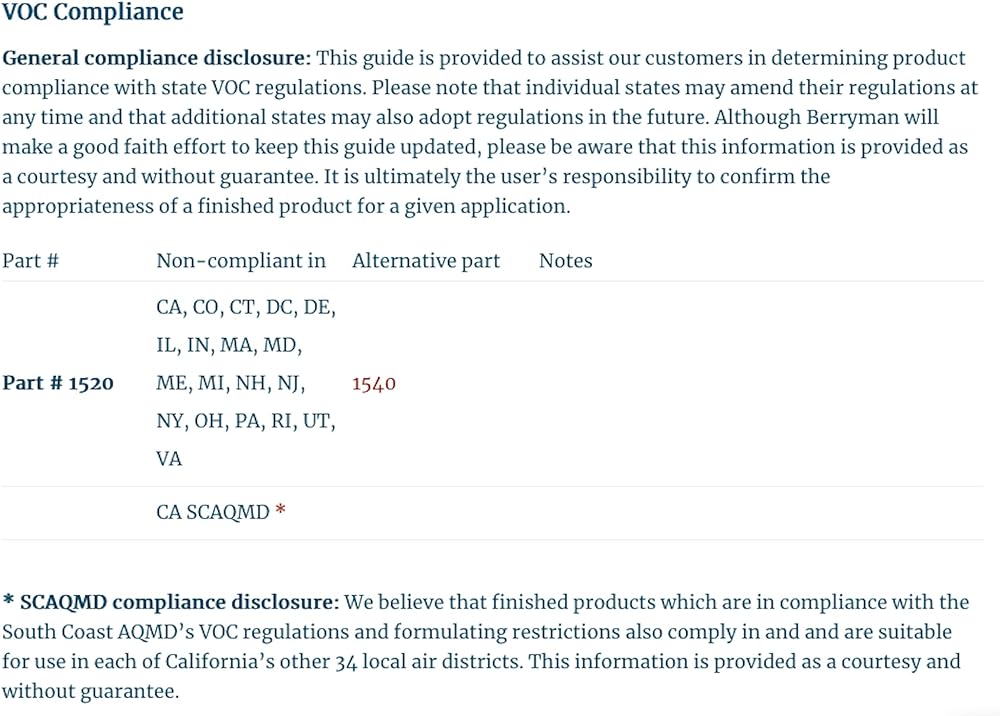Click the VA state entry
Viewport: 1000px width, 716px height.
click(170, 459)
